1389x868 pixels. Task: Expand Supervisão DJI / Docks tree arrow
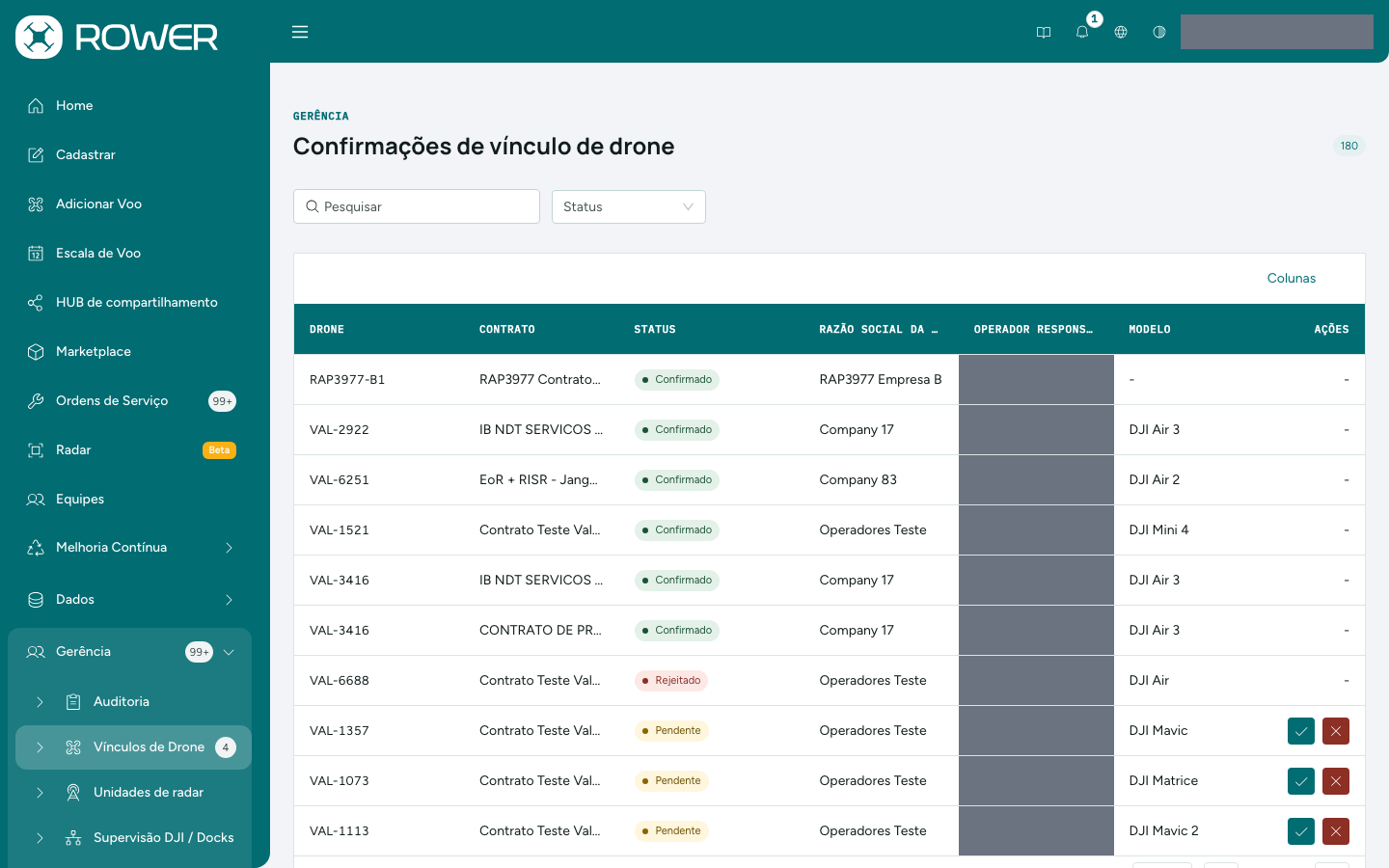(40, 837)
